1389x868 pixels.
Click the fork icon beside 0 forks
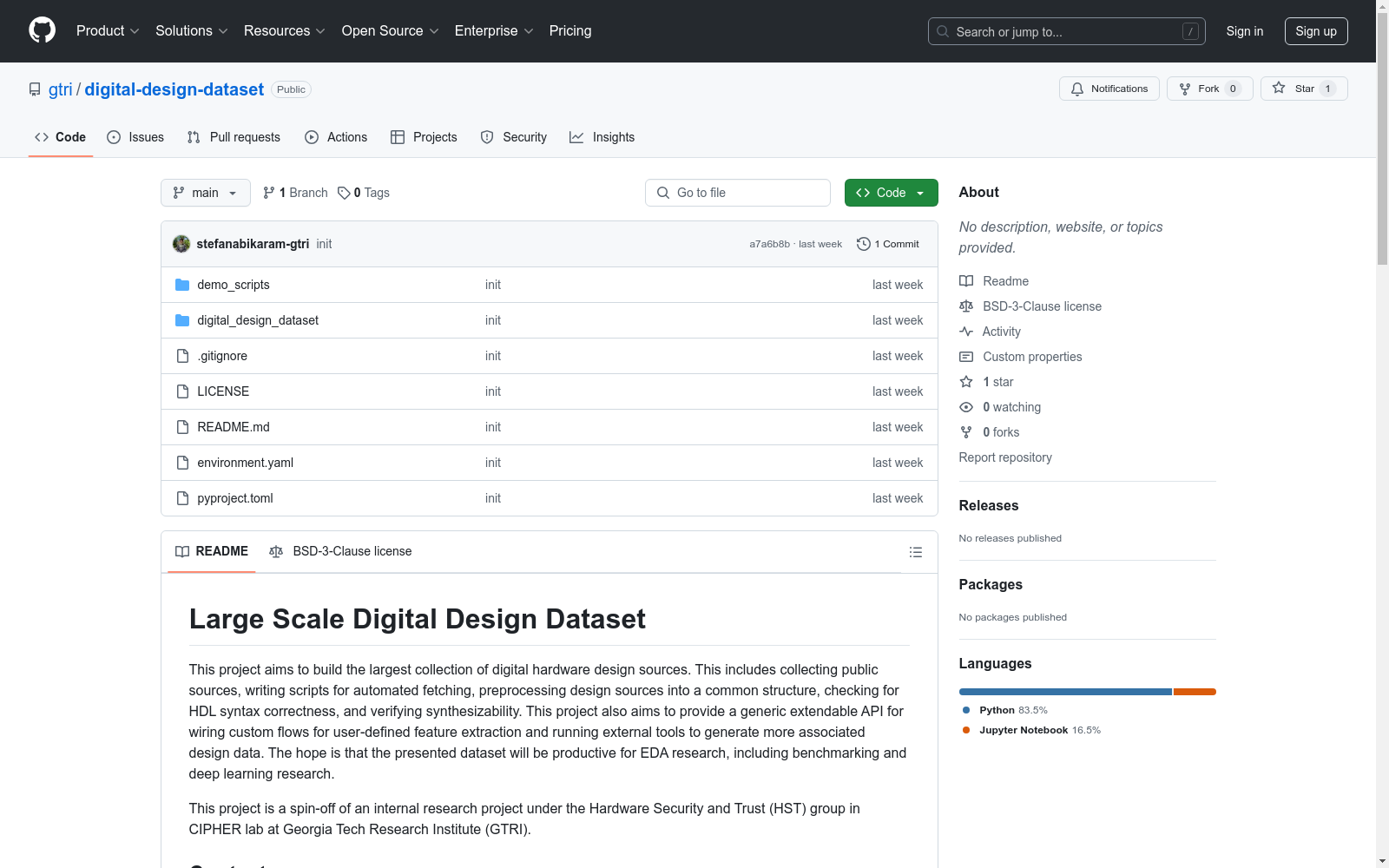tap(966, 432)
